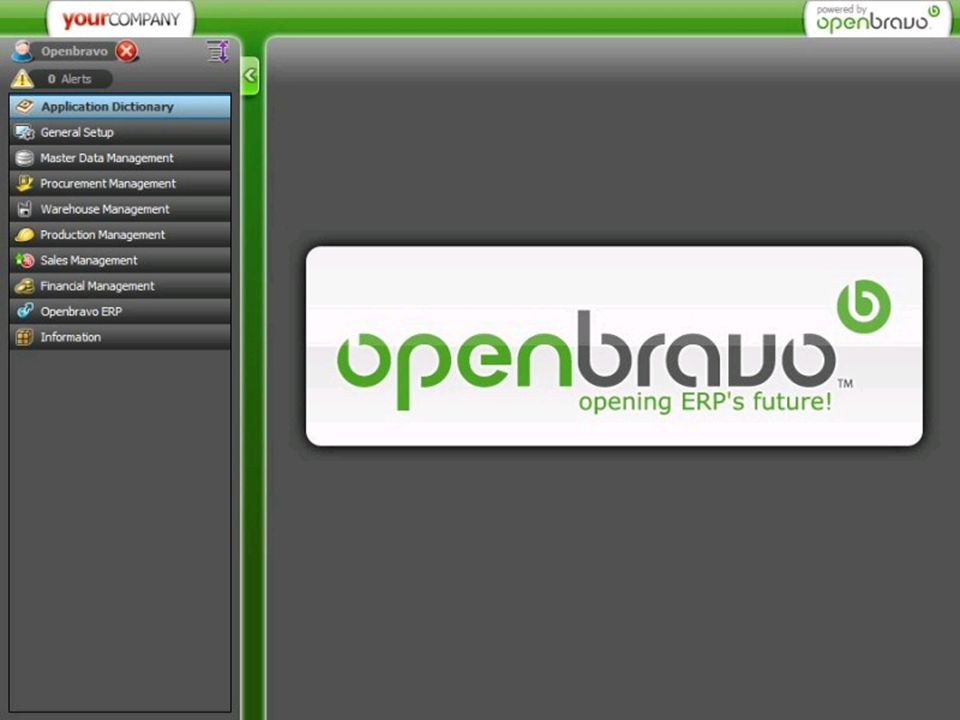This screenshot has width=960, height=720.
Task: Click the Openbravo ERP link icon
Action: click(24, 311)
